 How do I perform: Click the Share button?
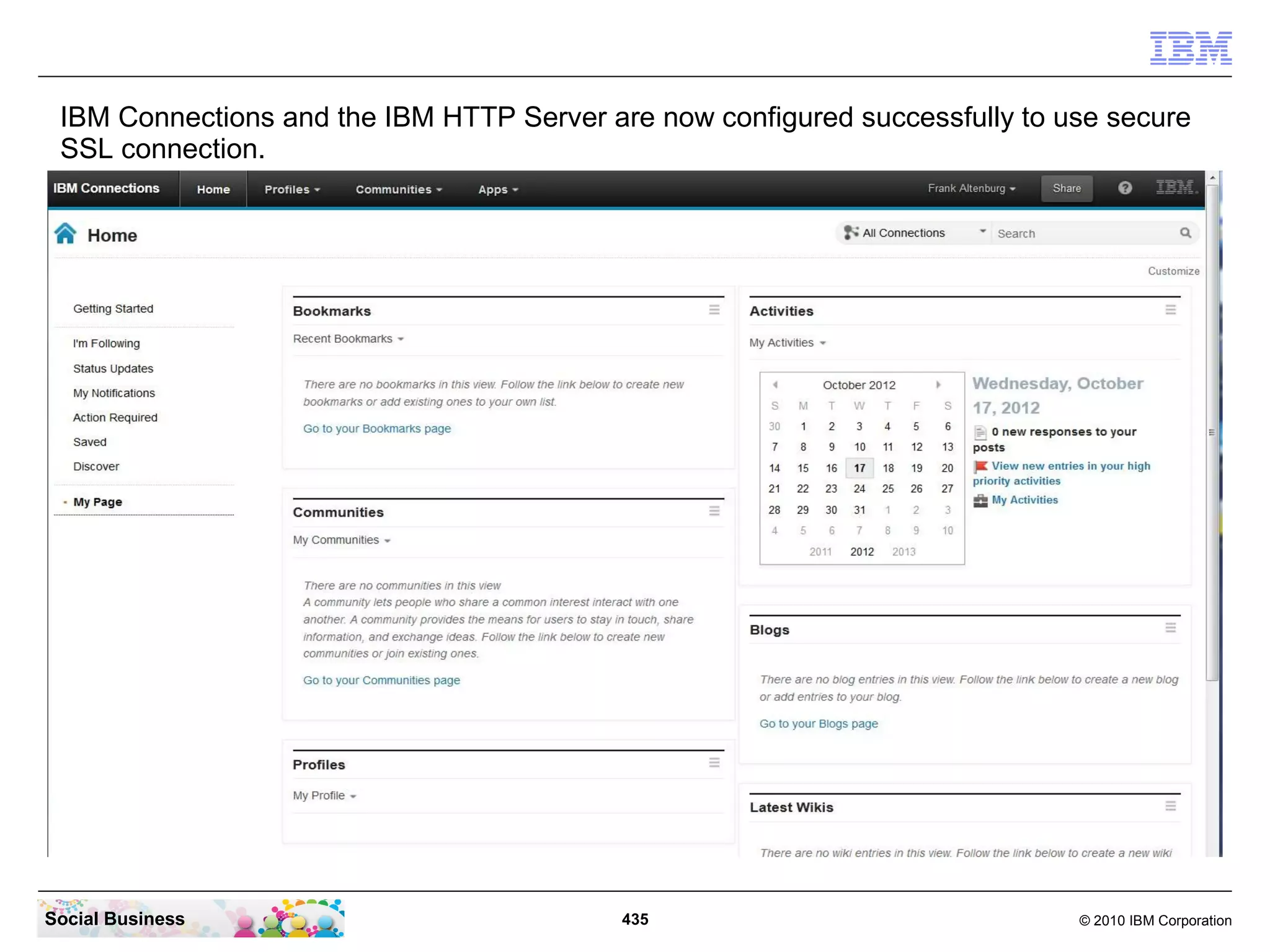point(1067,188)
